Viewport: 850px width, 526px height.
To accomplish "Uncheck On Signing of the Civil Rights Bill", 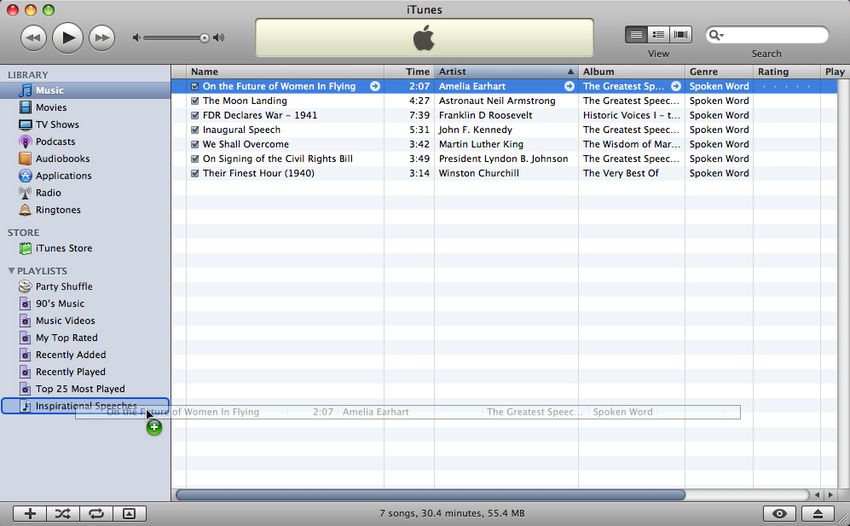I will coord(195,159).
